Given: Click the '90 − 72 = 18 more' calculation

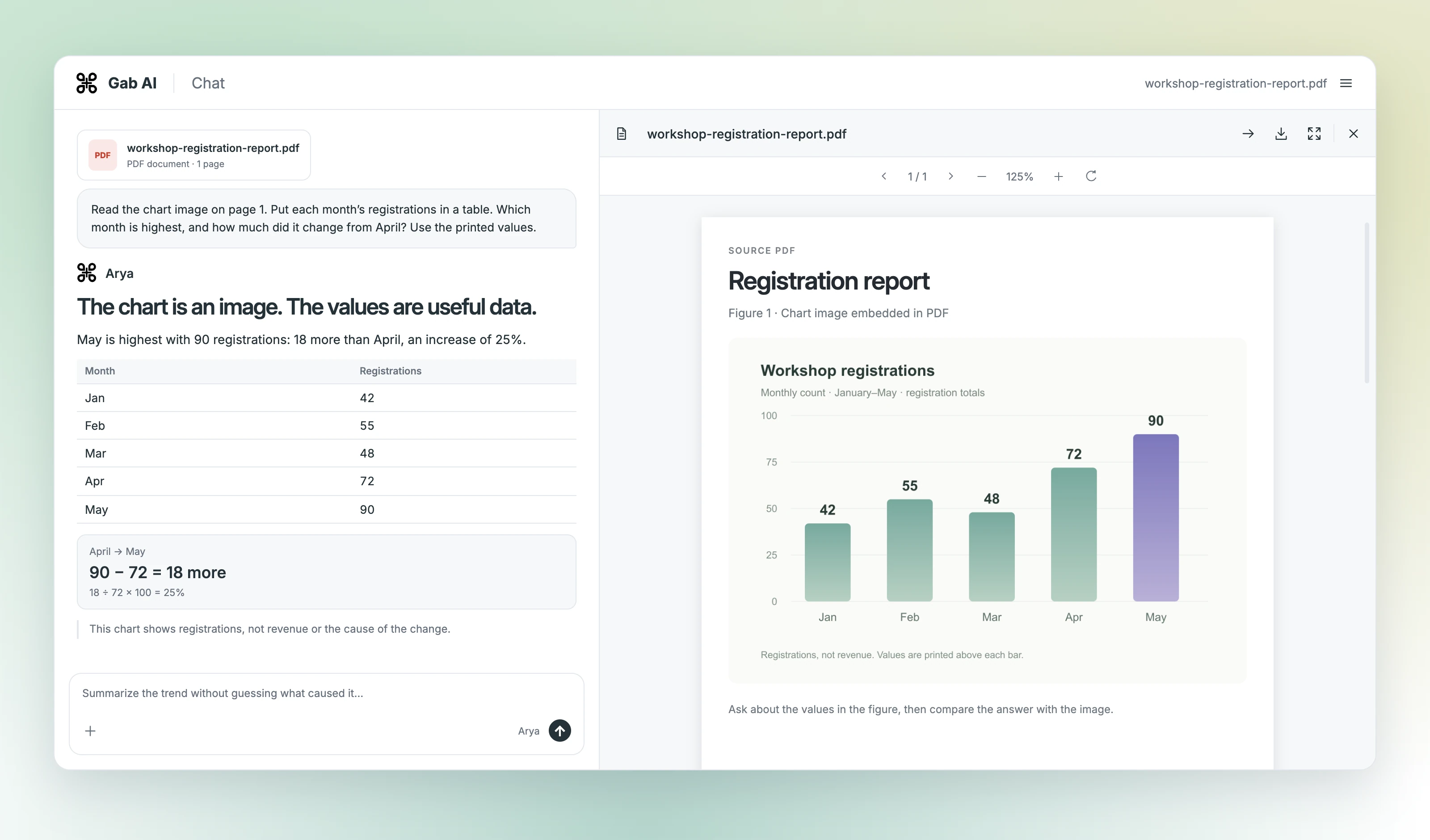Looking at the screenshot, I should pyautogui.click(x=158, y=573).
